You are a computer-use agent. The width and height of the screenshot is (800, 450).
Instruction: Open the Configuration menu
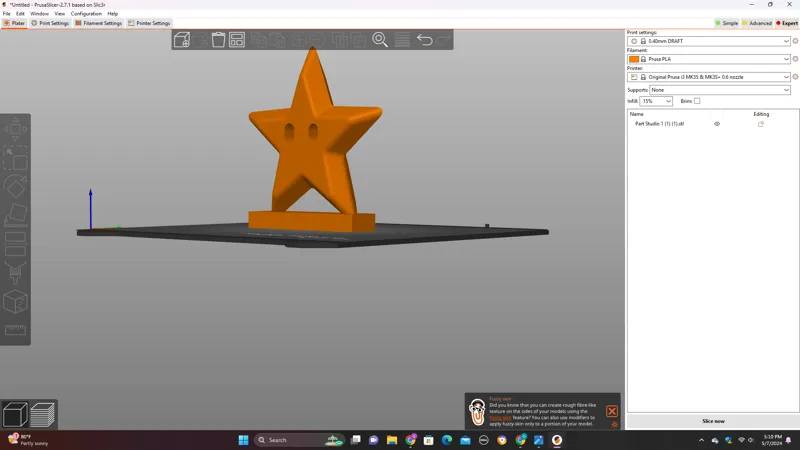(86, 14)
